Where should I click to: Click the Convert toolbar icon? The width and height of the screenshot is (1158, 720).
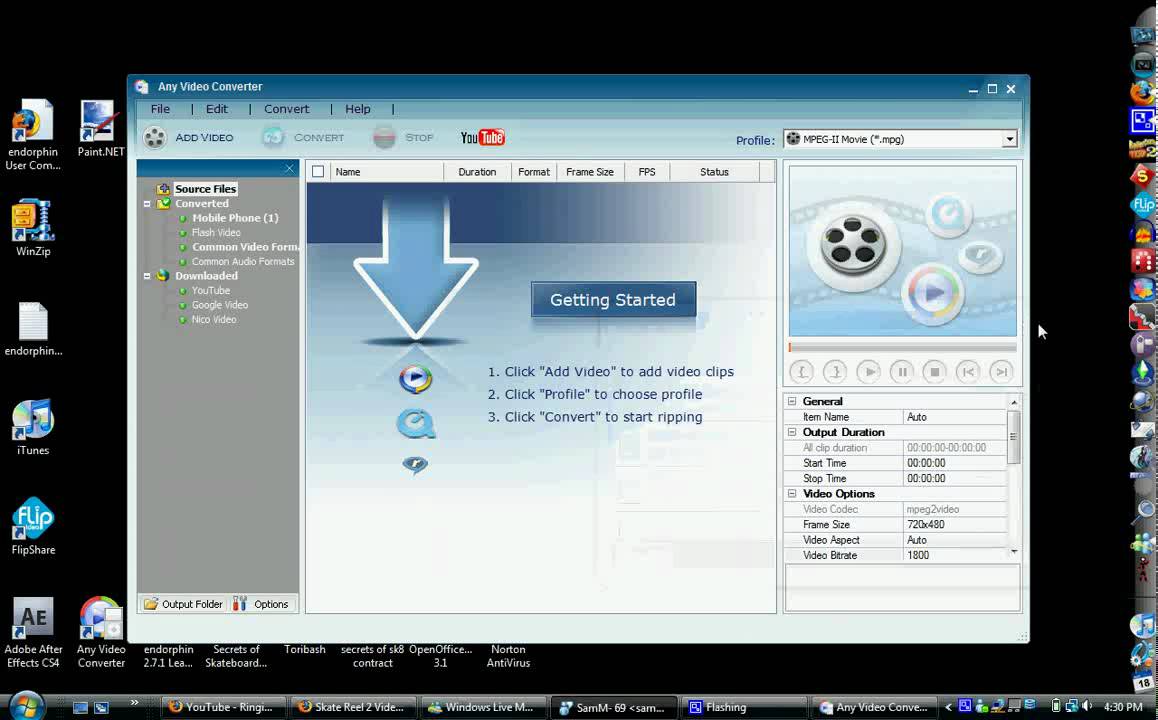click(273, 137)
